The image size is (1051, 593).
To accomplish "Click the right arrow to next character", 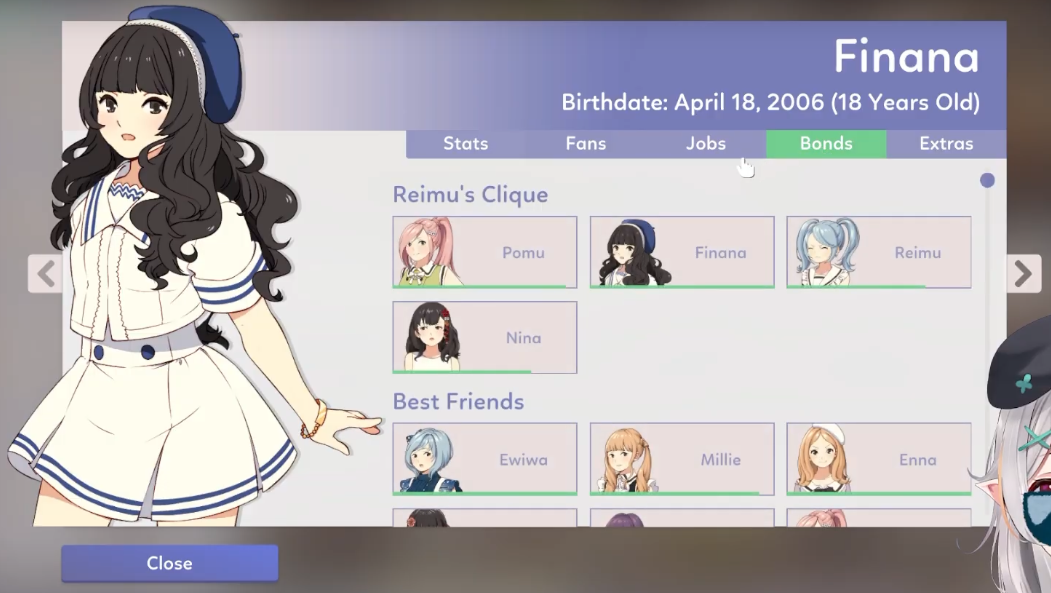I will tap(1024, 273).
